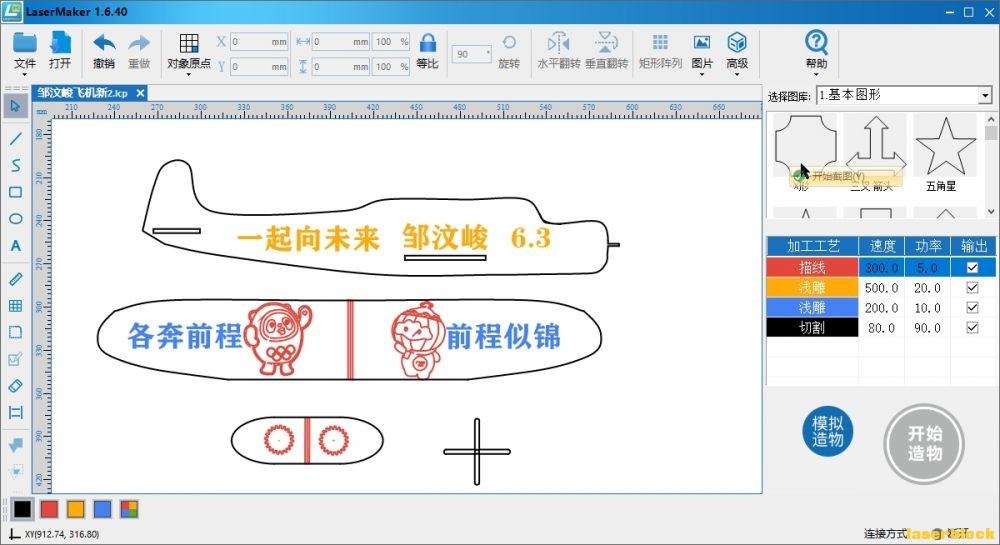Image resolution: width=1000 pixels, height=545 pixels.
Task: Toggle output checkbox for 切割 row
Action: (972, 328)
